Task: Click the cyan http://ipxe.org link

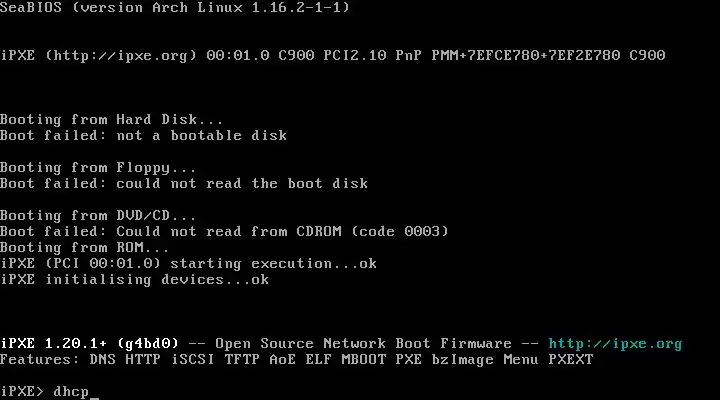Action: point(615,343)
